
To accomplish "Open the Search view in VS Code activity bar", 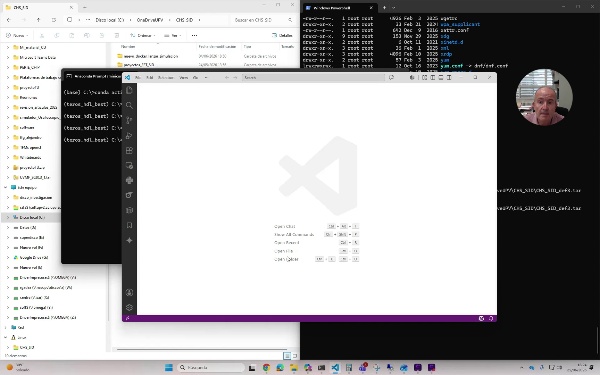I will (x=129, y=105).
